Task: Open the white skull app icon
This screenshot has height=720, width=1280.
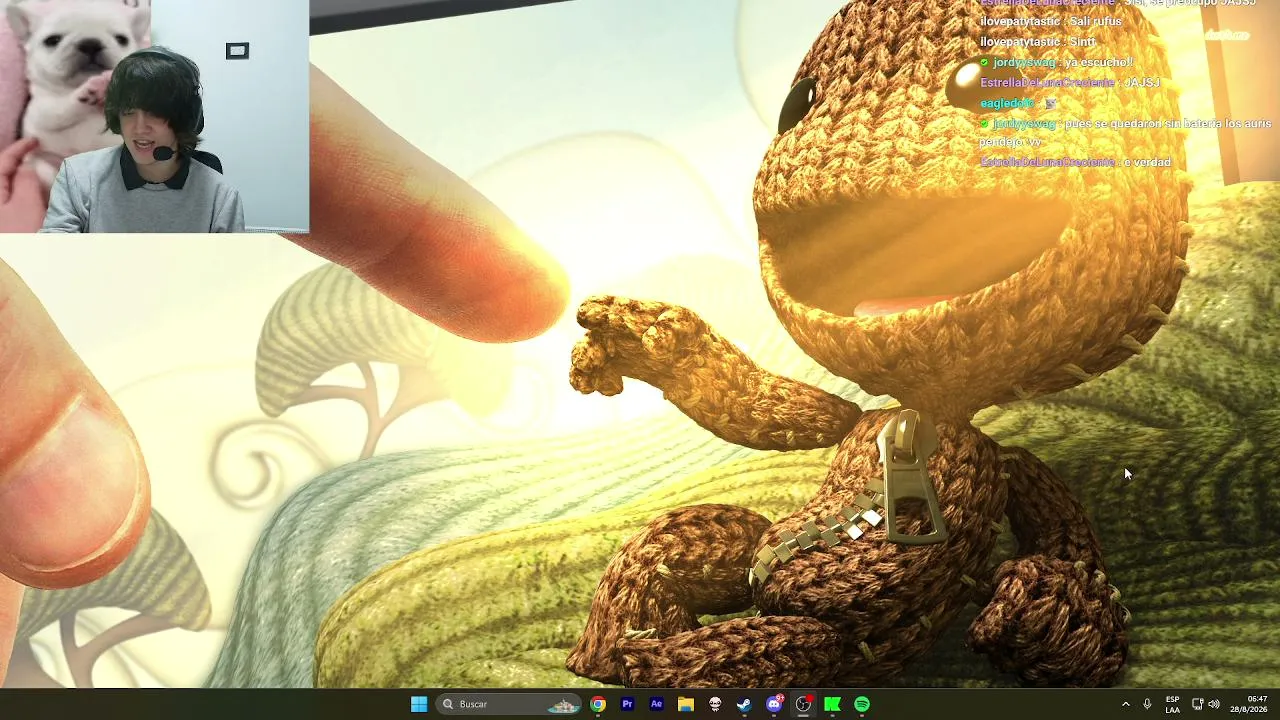Action: click(x=715, y=704)
